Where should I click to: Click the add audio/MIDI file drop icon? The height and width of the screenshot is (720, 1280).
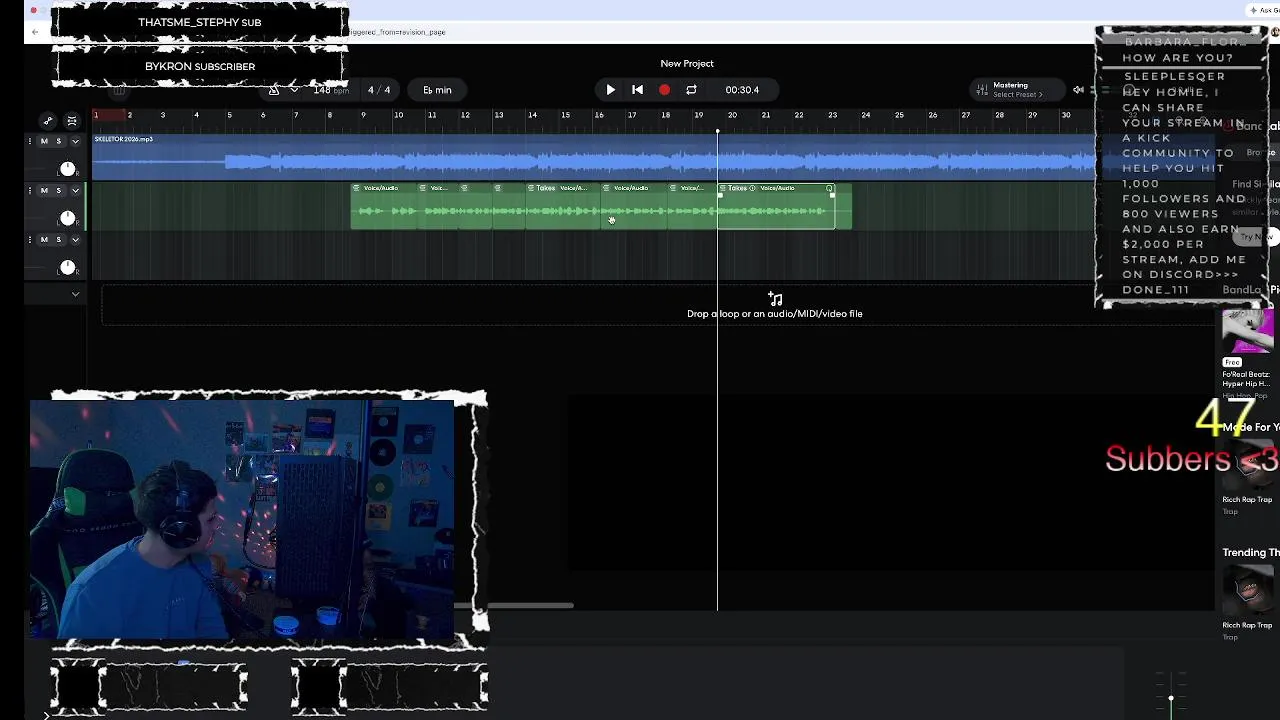tap(775, 298)
